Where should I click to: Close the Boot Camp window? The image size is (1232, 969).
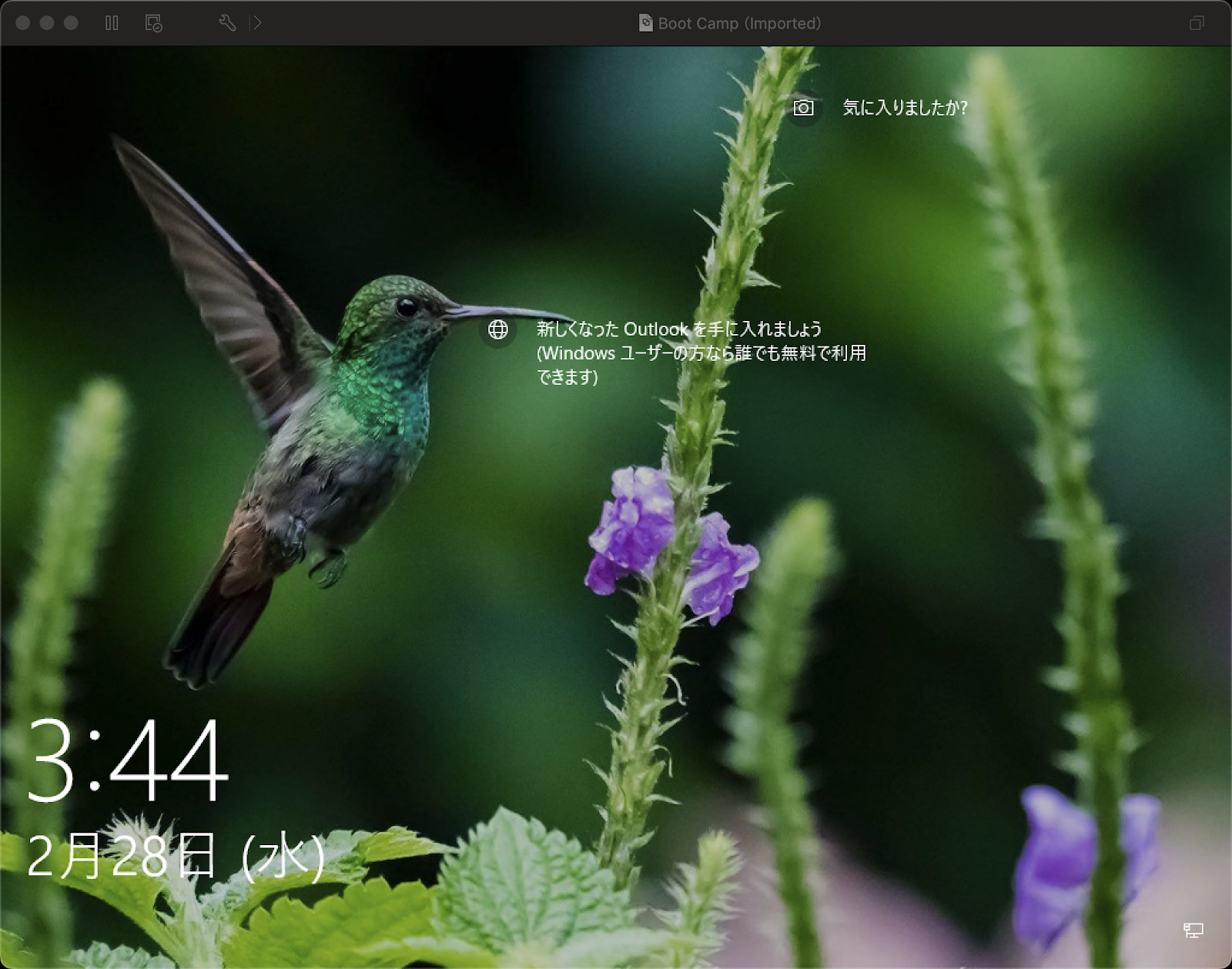click(23, 23)
